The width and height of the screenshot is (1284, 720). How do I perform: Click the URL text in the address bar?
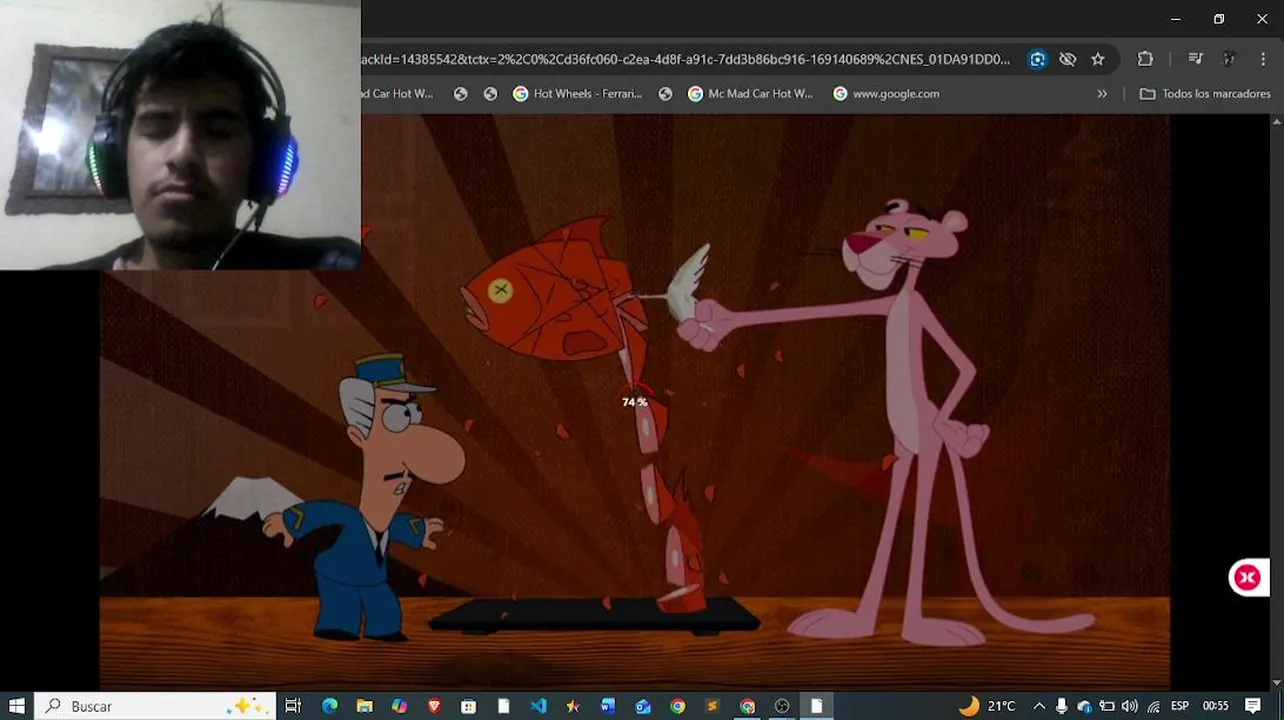pos(686,59)
